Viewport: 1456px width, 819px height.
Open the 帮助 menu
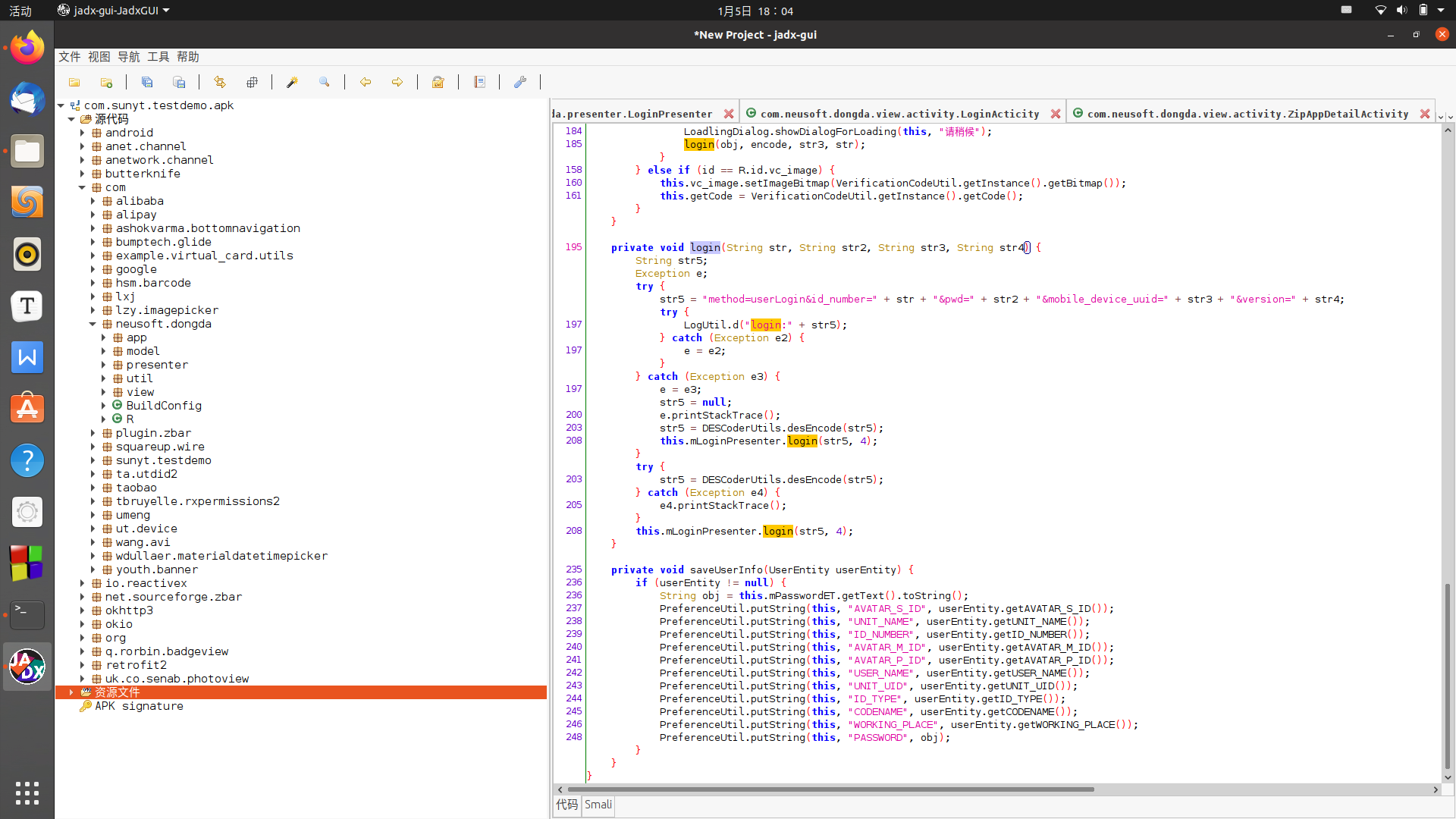(x=188, y=57)
